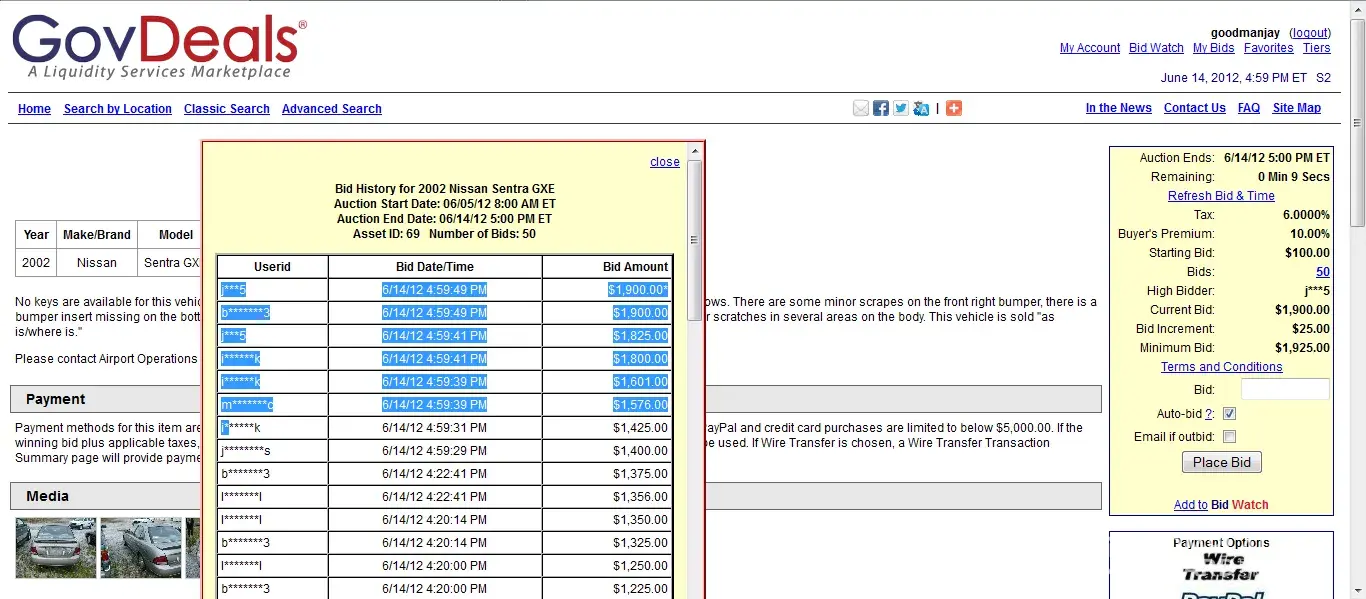Share auction on Facebook icon
Image resolution: width=1366 pixels, height=599 pixels.
[x=881, y=108]
